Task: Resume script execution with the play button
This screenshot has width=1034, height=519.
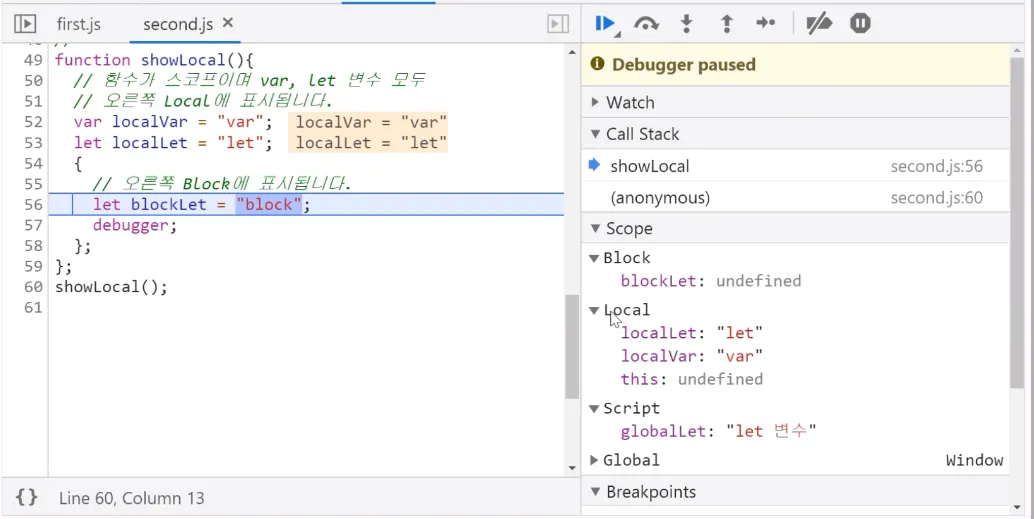Action: coord(605,24)
